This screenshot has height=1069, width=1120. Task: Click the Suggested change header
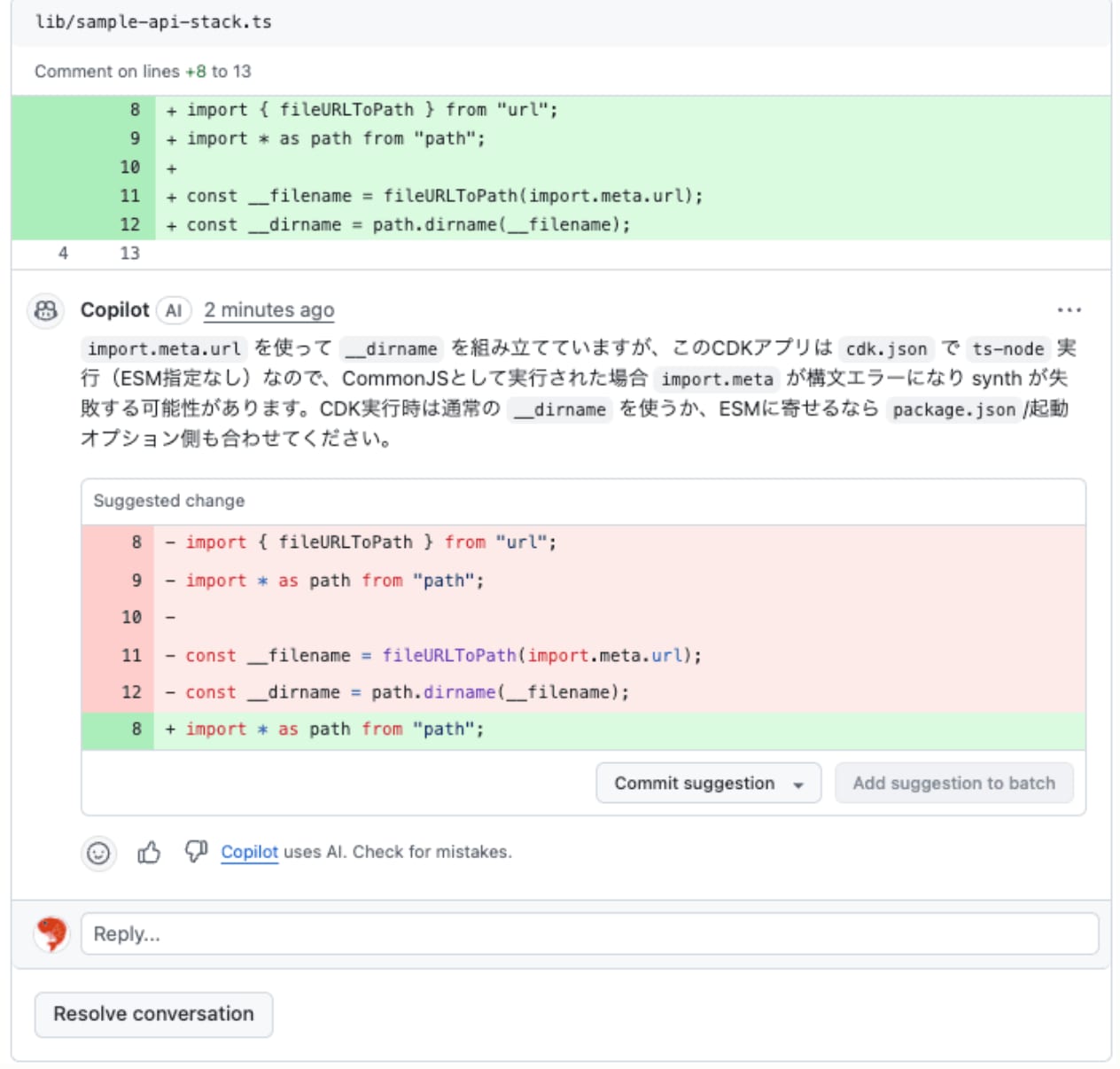[x=169, y=501]
